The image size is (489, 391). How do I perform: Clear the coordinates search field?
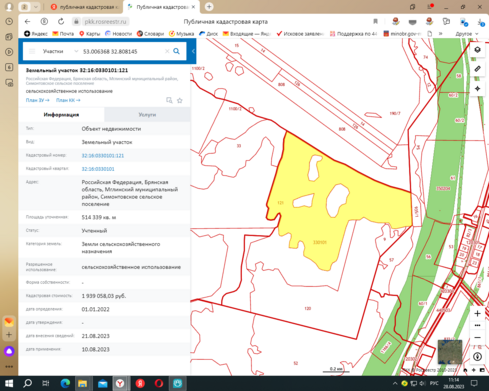click(x=167, y=51)
